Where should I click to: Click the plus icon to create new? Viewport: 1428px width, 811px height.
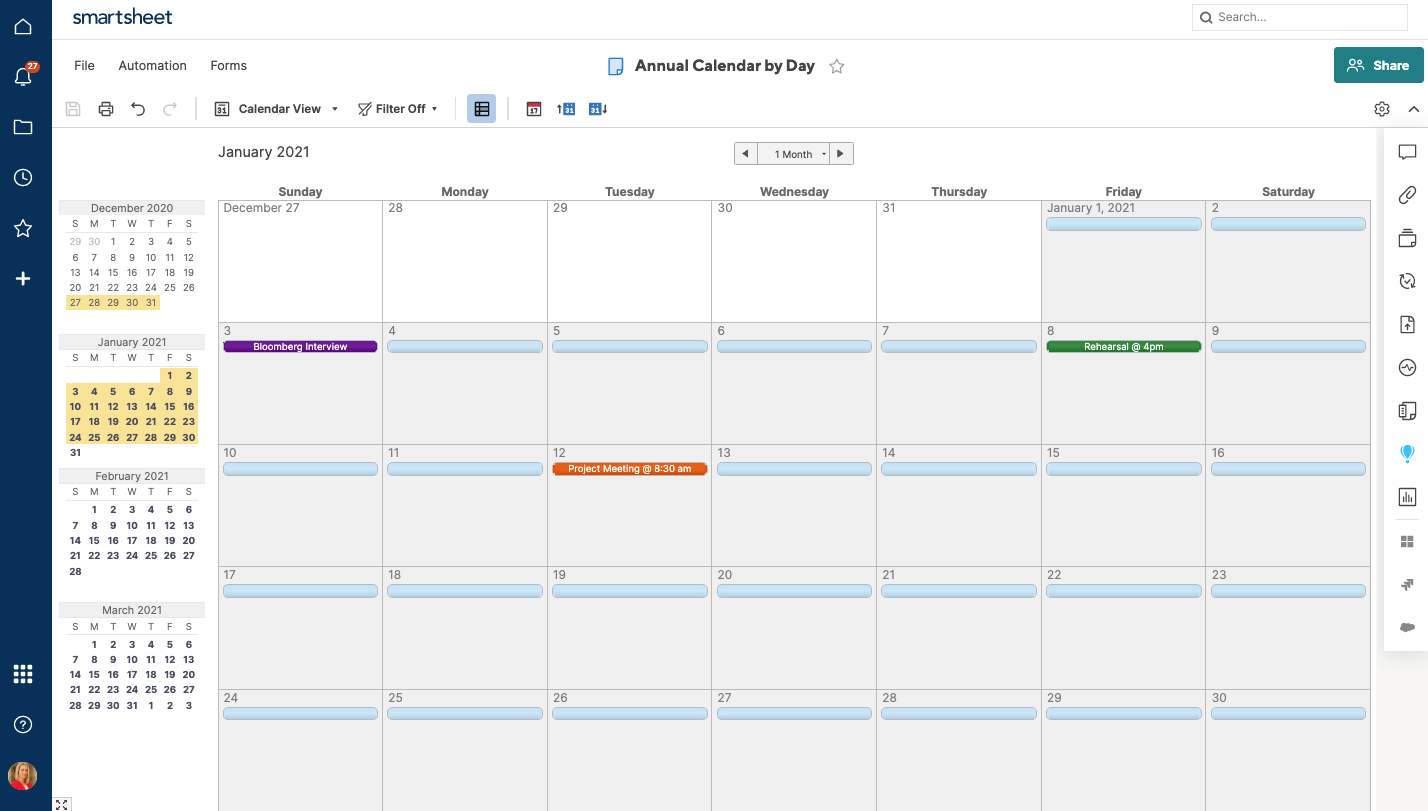click(23, 279)
